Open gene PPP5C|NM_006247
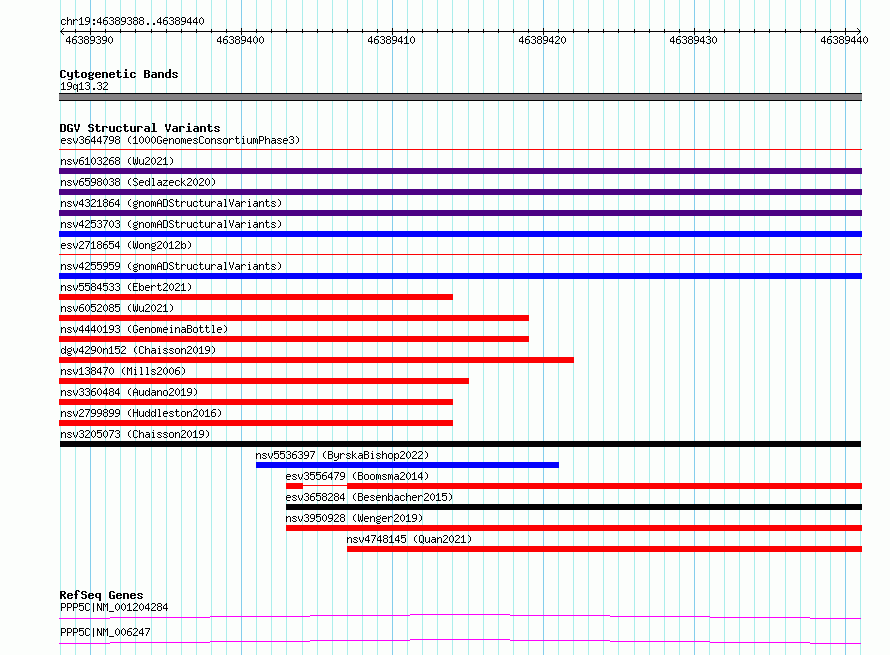This screenshot has width=890, height=655. point(105,632)
